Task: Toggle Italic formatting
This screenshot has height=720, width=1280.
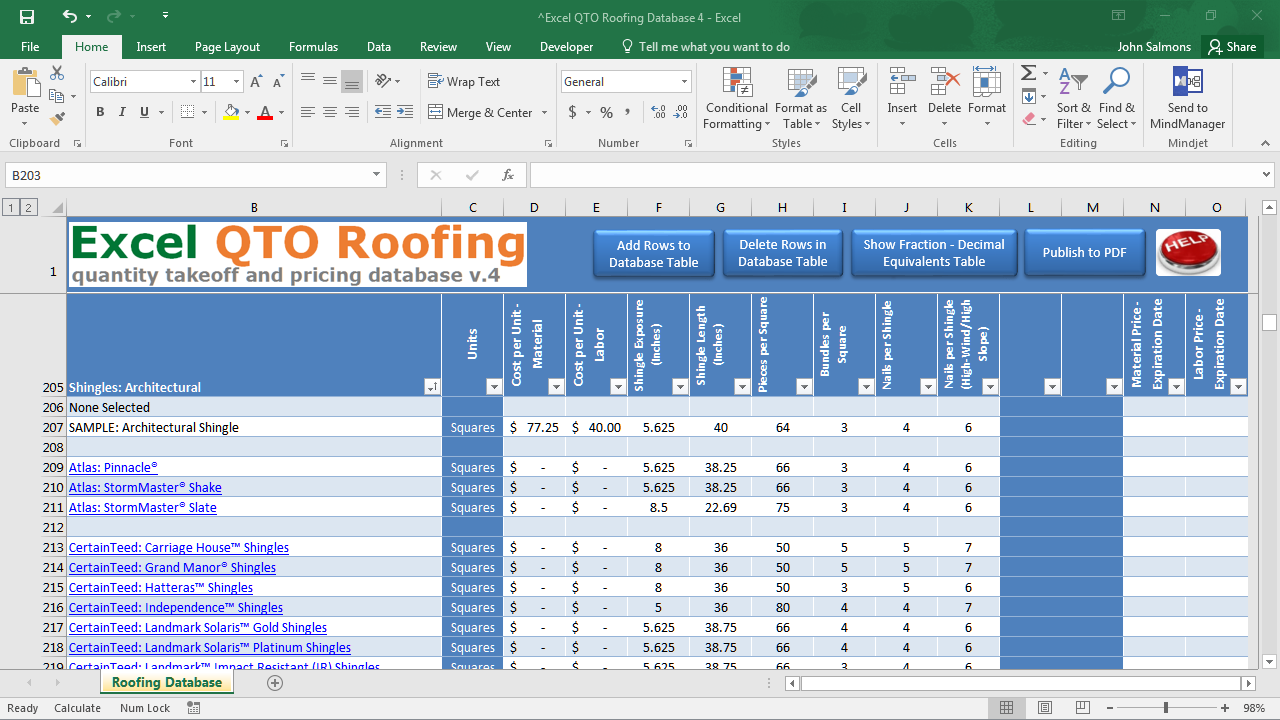Action: coord(123,112)
